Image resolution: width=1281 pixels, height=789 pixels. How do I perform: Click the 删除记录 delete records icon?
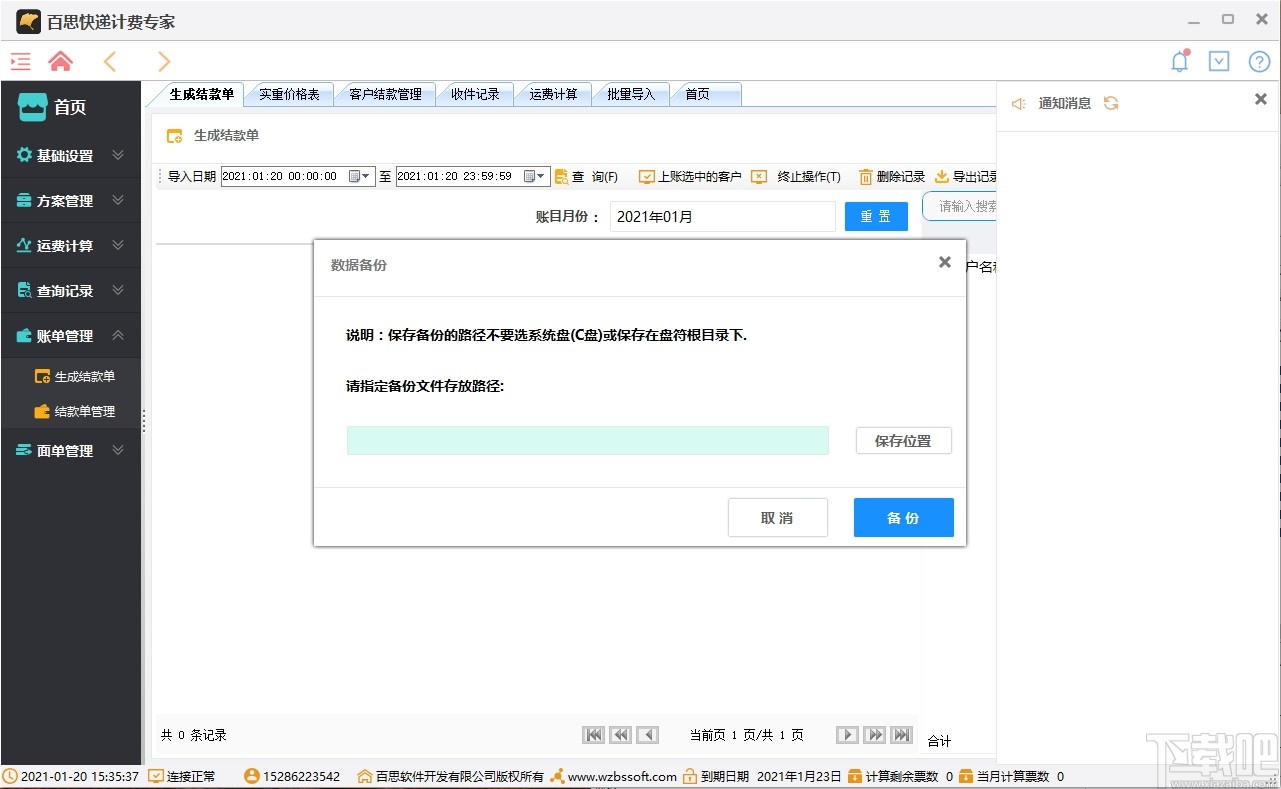866,176
